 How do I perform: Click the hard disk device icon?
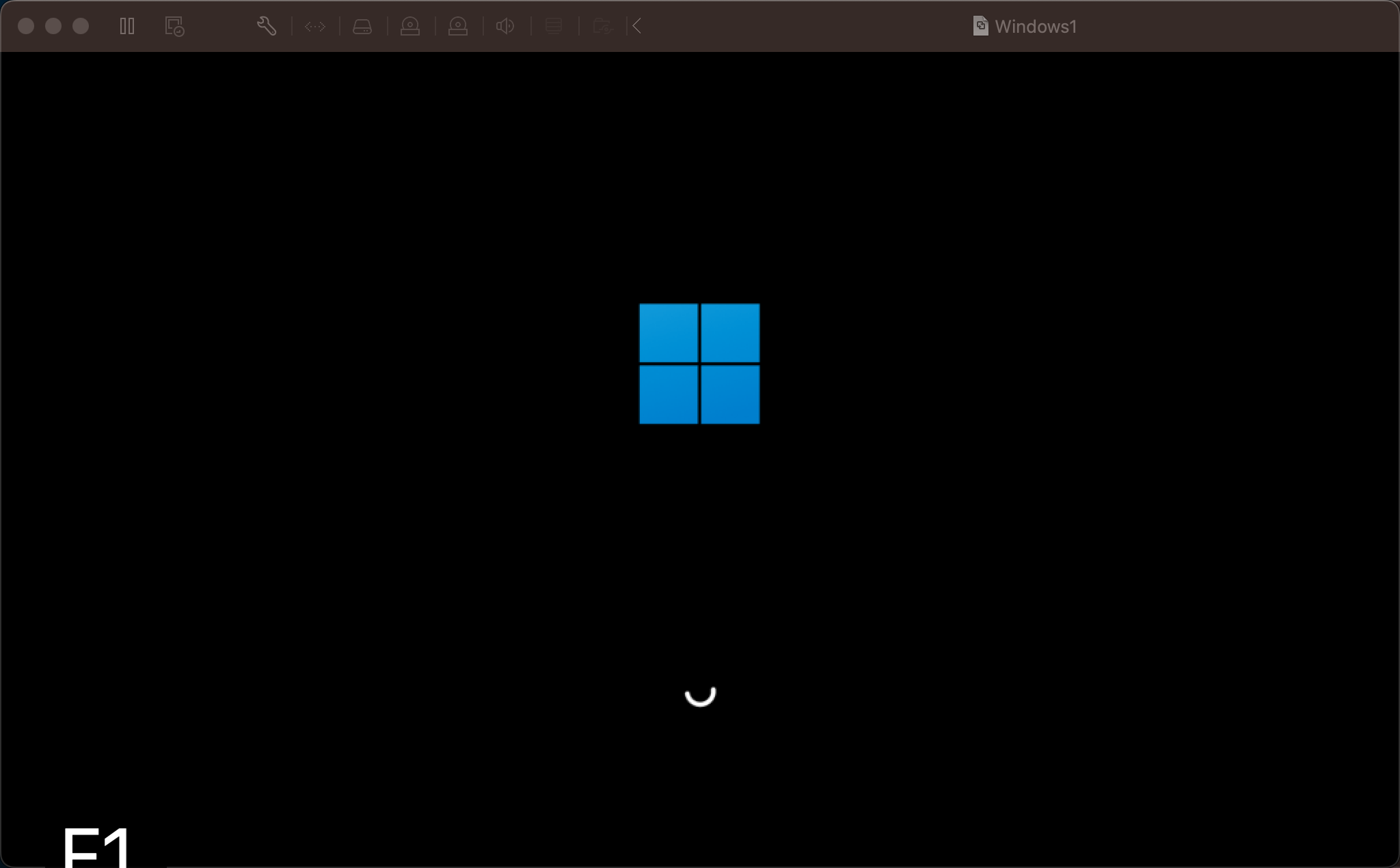[362, 27]
